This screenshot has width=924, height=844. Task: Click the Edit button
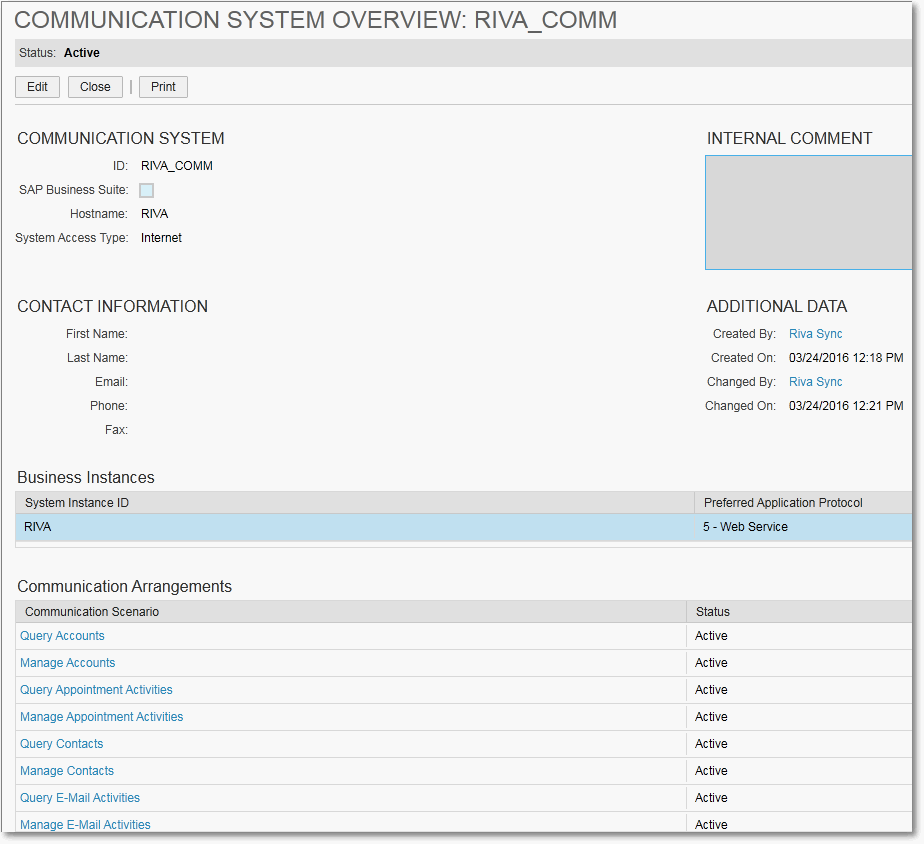[x=37, y=87]
